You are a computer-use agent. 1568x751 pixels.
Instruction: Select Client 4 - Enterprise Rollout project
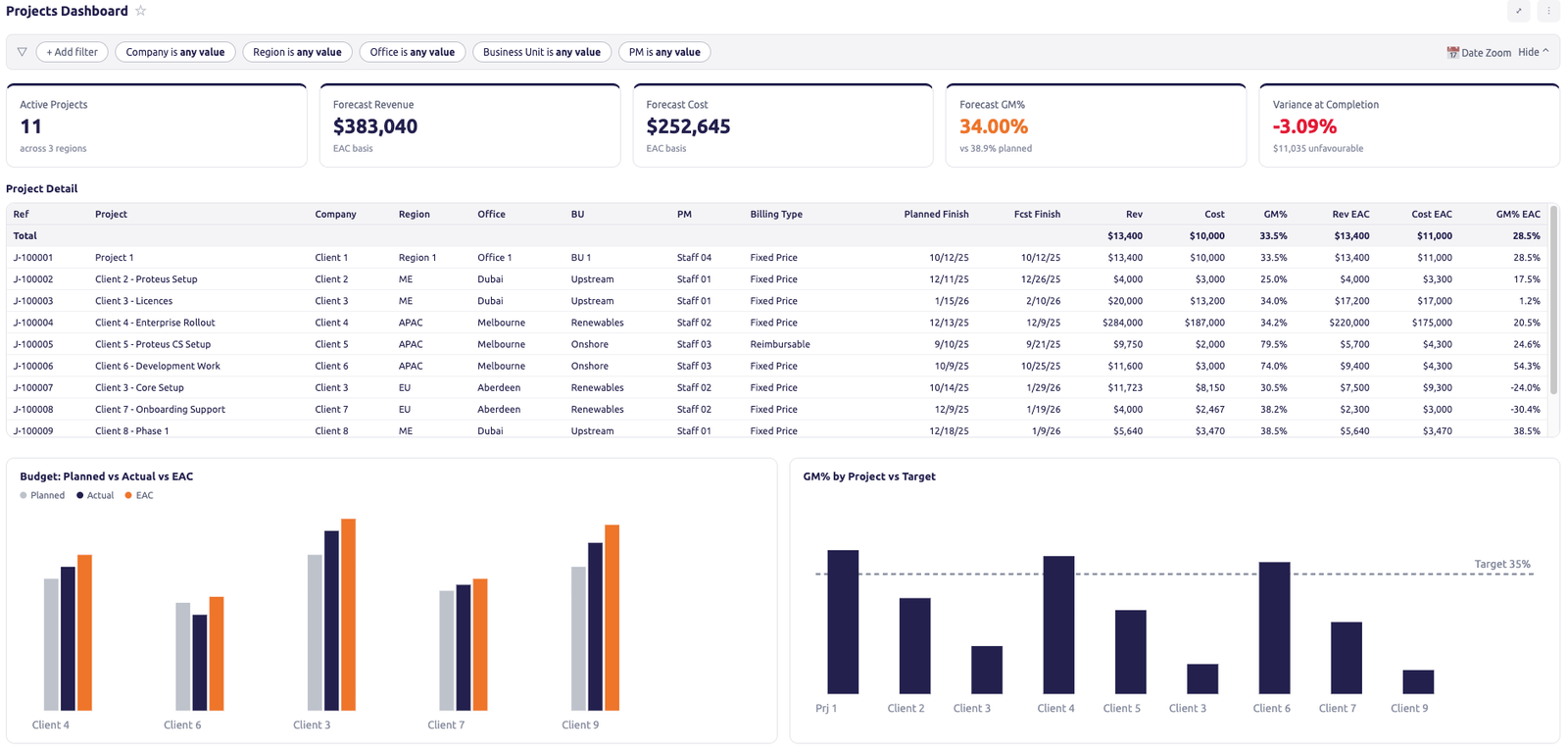click(x=155, y=323)
